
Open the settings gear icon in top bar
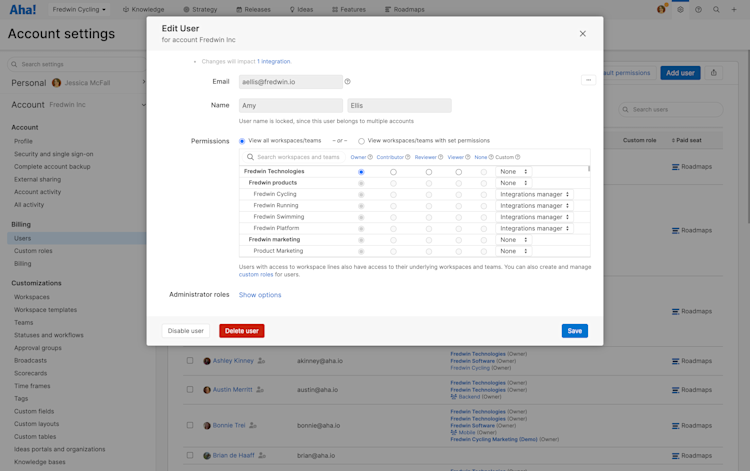[x=680, y=10]
